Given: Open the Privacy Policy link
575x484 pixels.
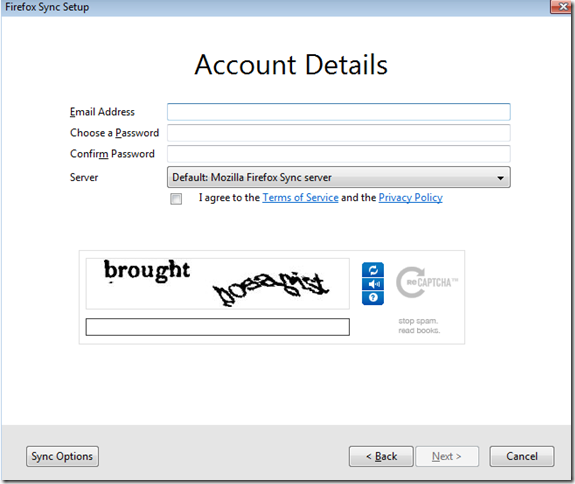Looking at the screenshot, I should tap(410, 198).
